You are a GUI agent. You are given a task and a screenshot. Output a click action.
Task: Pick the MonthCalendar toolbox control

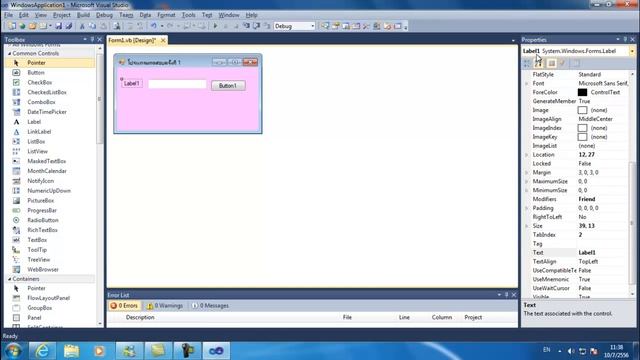pos(47,171)
